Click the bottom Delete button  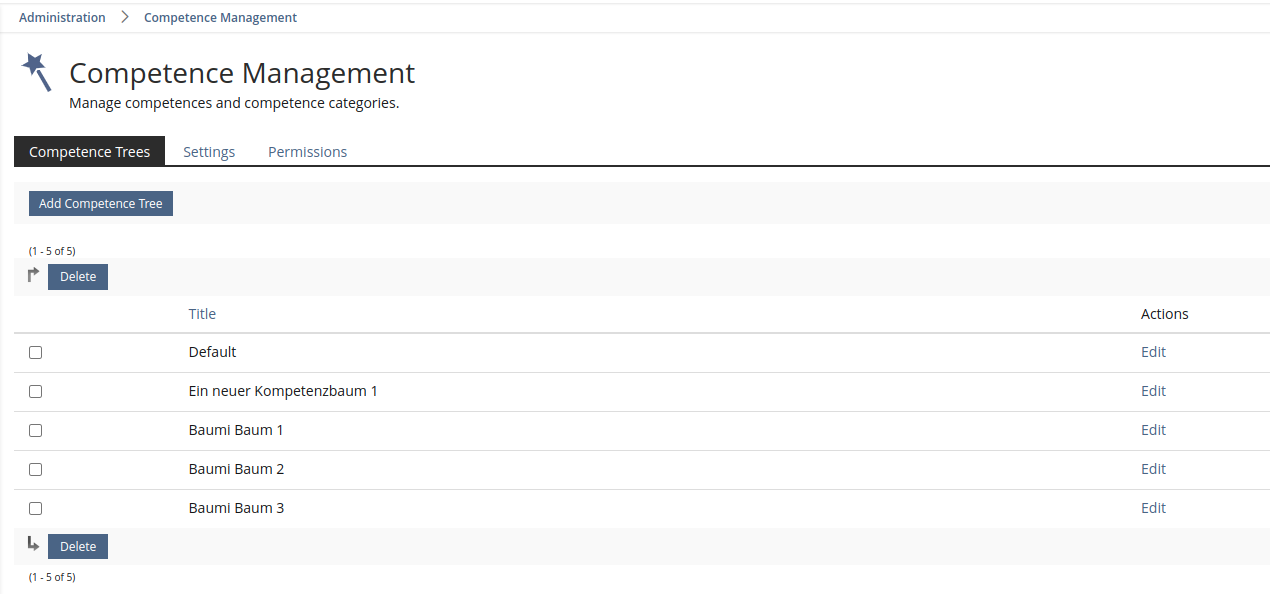click(78, 547)
